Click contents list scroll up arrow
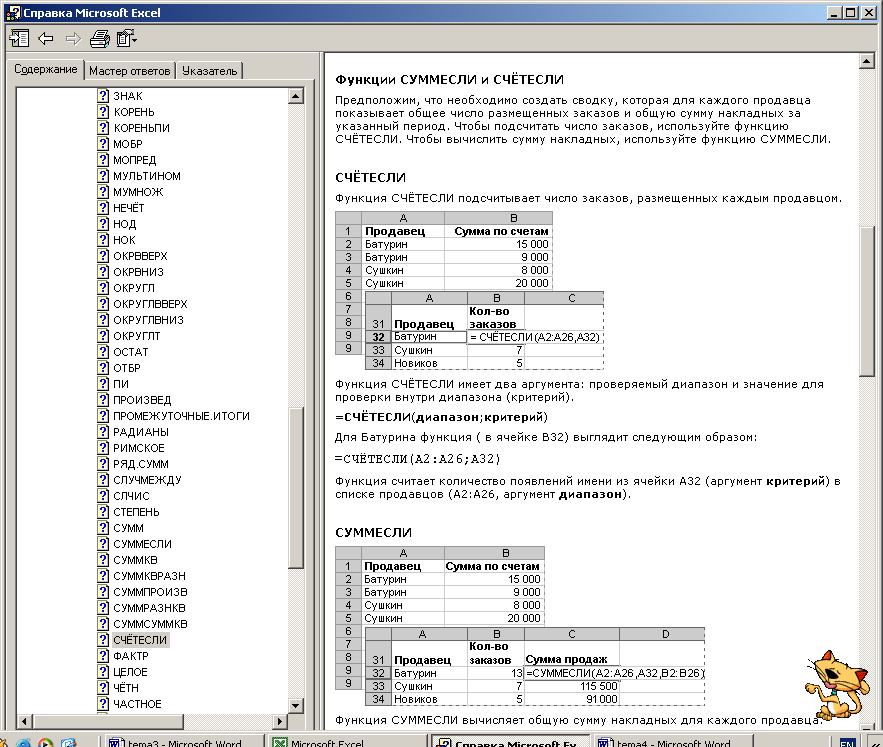The height and width of the screenshot is (747, 883). (296, 96)
